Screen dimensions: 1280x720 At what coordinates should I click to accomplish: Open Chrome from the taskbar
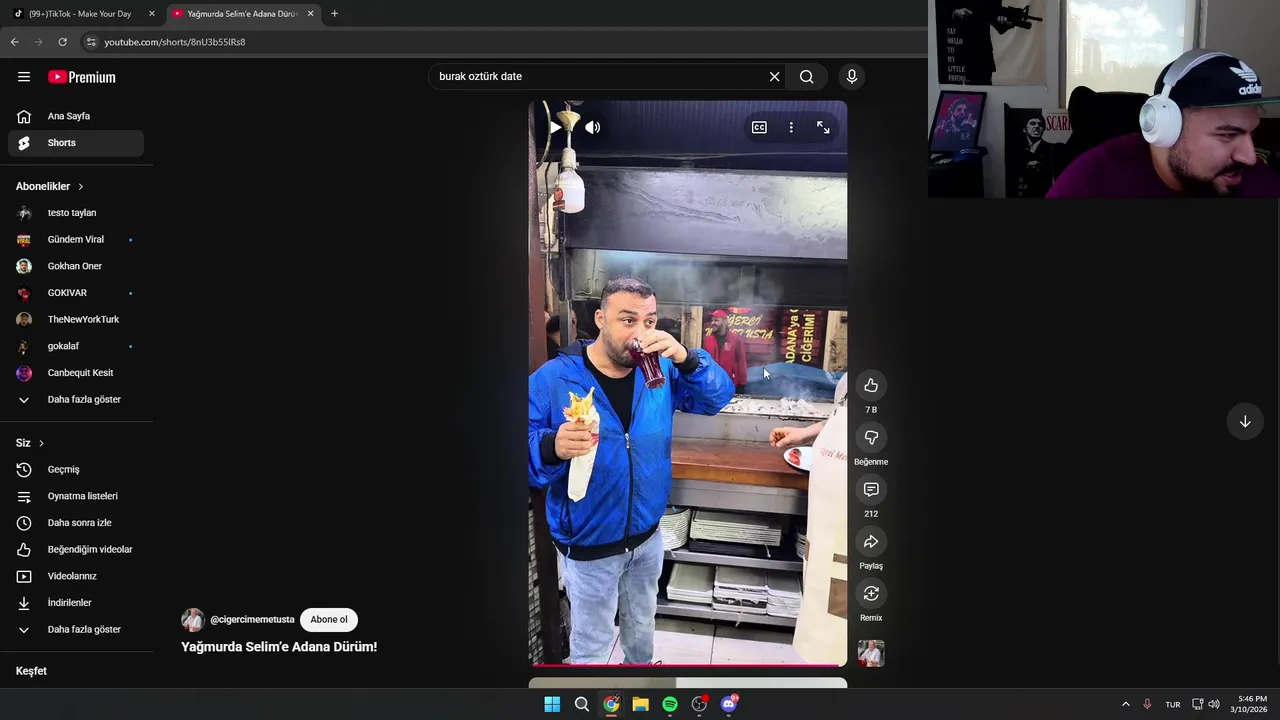coord(611,704)
